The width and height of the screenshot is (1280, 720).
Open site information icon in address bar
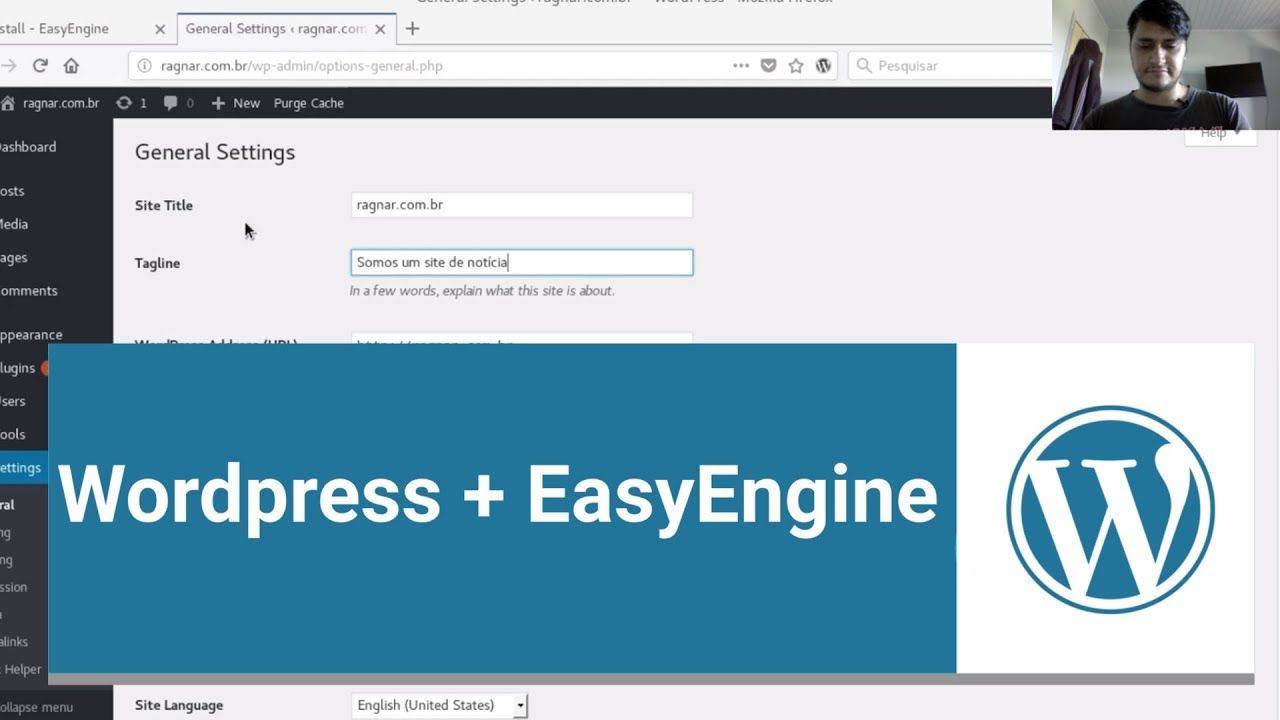[144, 66]
